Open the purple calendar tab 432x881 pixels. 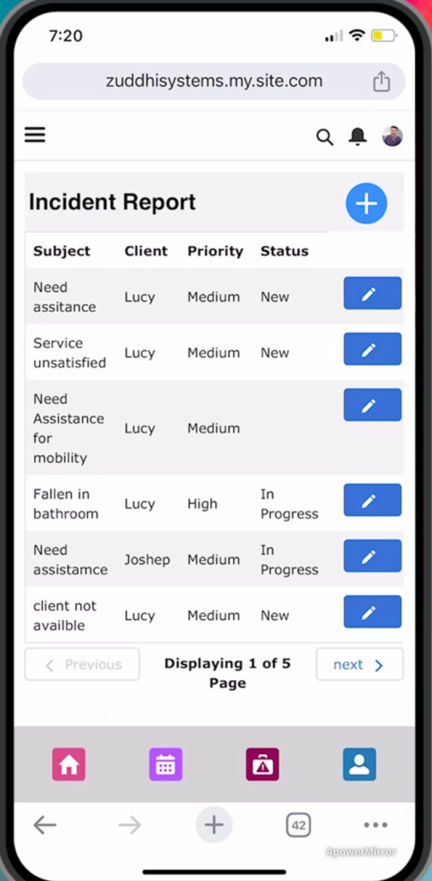166,765
